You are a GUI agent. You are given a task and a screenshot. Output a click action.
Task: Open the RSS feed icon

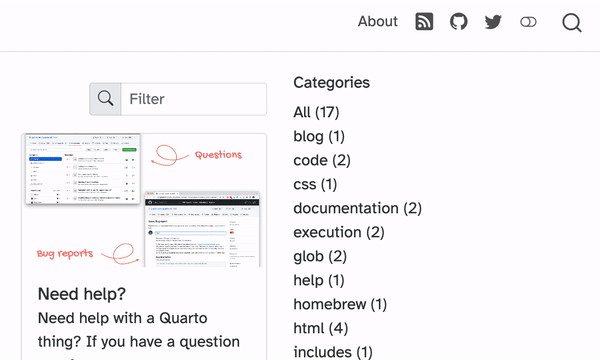tap(424, 21)
